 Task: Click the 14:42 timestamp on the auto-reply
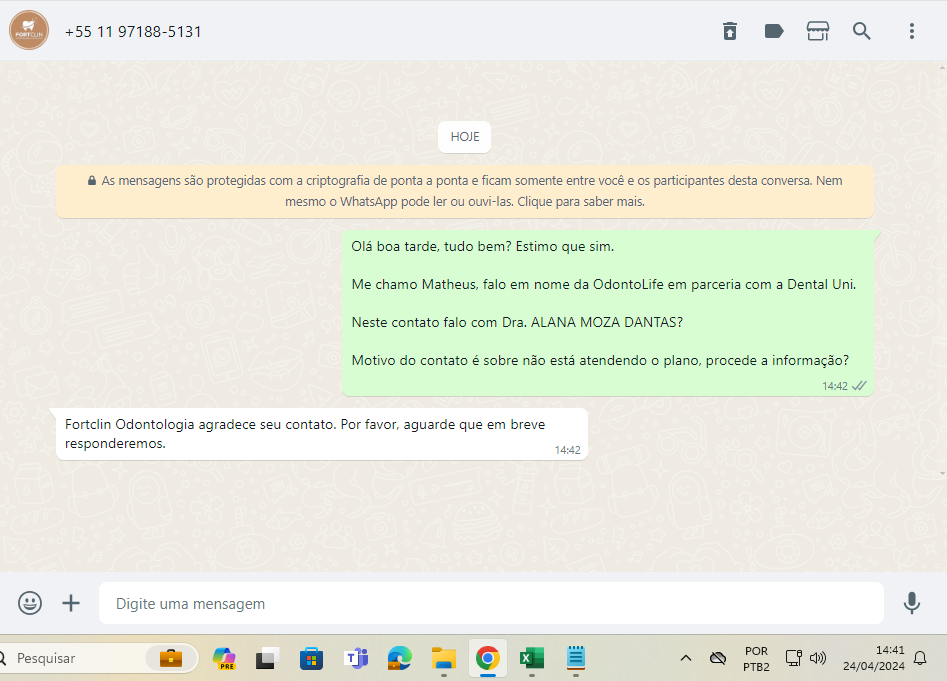567,450
